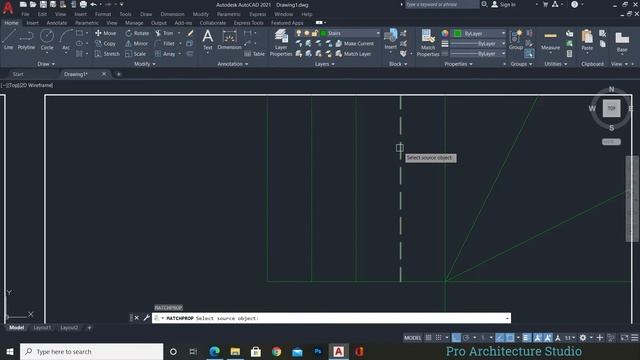Screen dimensions: 640x360
Task: Toggle Clean Screen in status bar
Action: coord(624,338)
